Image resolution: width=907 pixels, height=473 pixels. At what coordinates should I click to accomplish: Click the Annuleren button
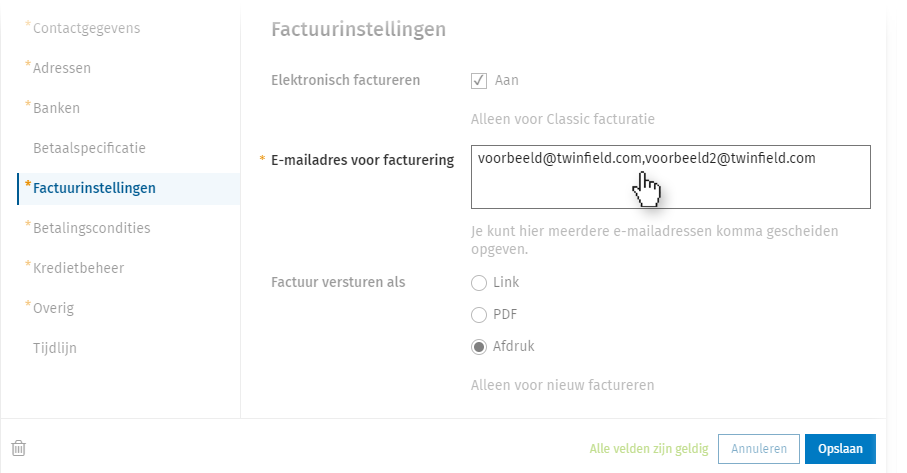pyautogui.click(x=759, y=449)
